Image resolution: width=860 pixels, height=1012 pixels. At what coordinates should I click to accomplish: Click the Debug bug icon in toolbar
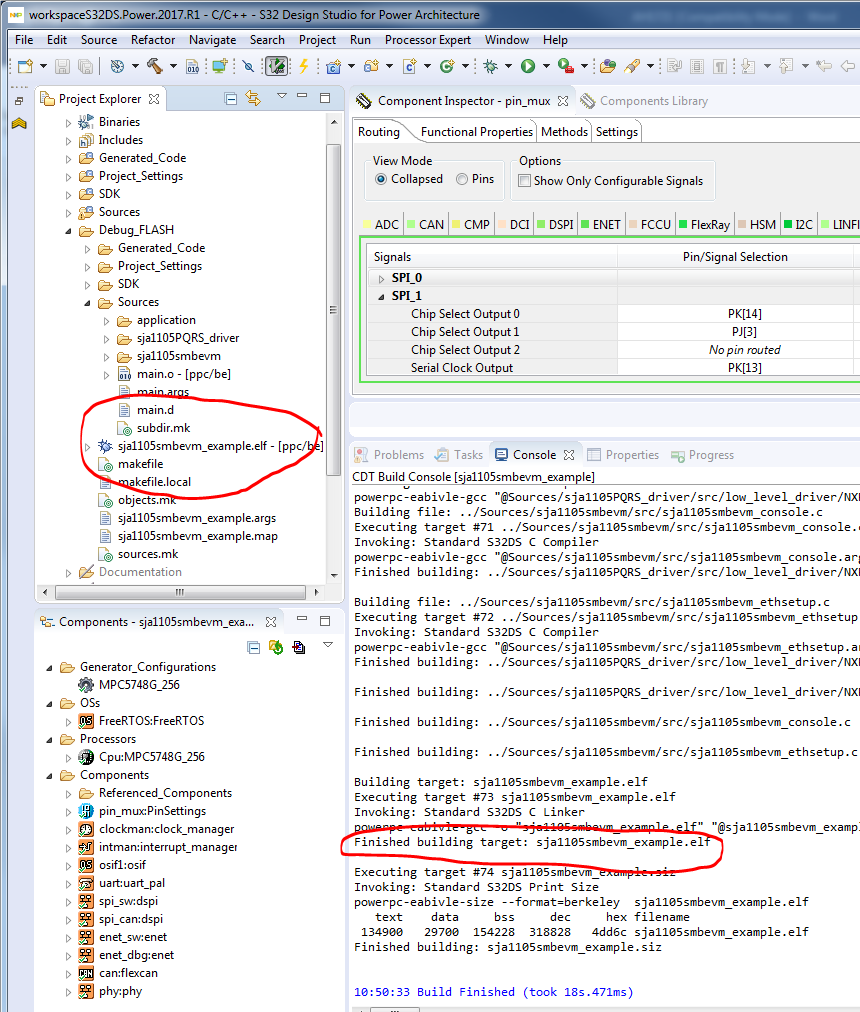490,66
